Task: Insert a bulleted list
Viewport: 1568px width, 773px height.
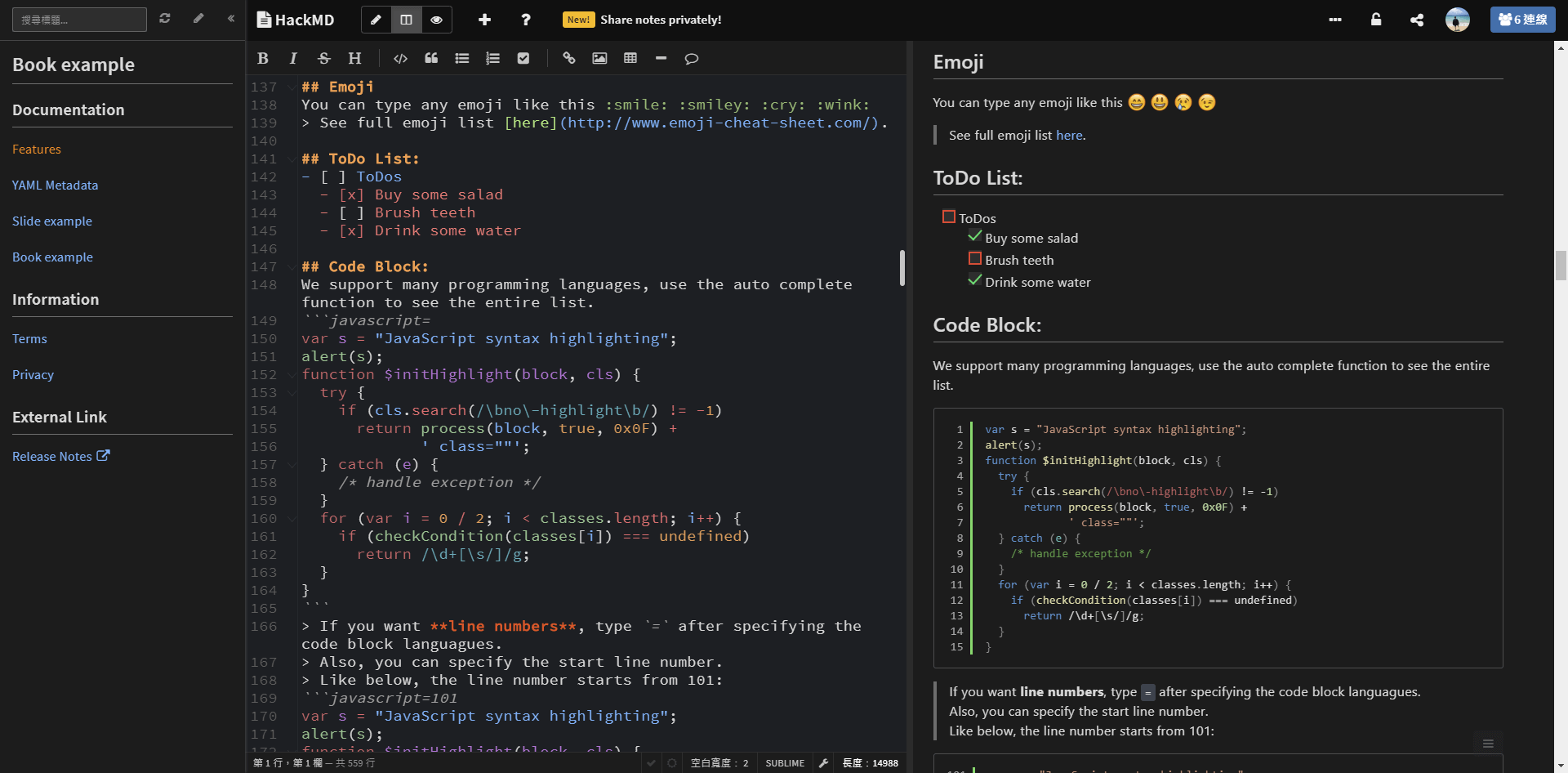Action: pos(462,58)
